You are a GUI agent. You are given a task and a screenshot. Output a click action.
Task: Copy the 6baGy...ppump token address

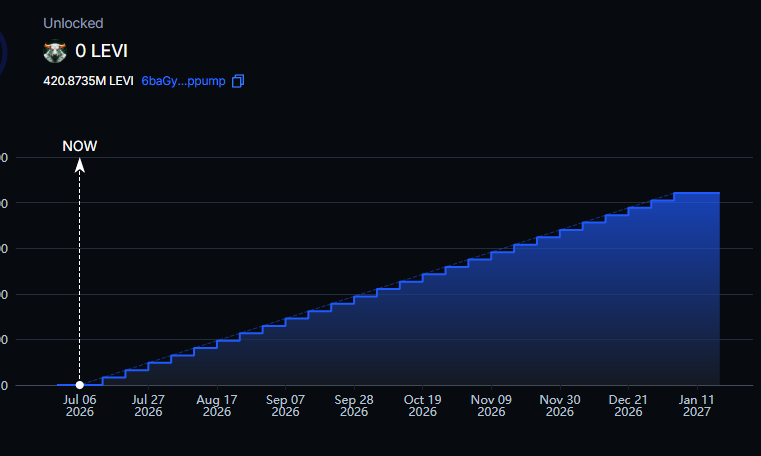(238, 81)
